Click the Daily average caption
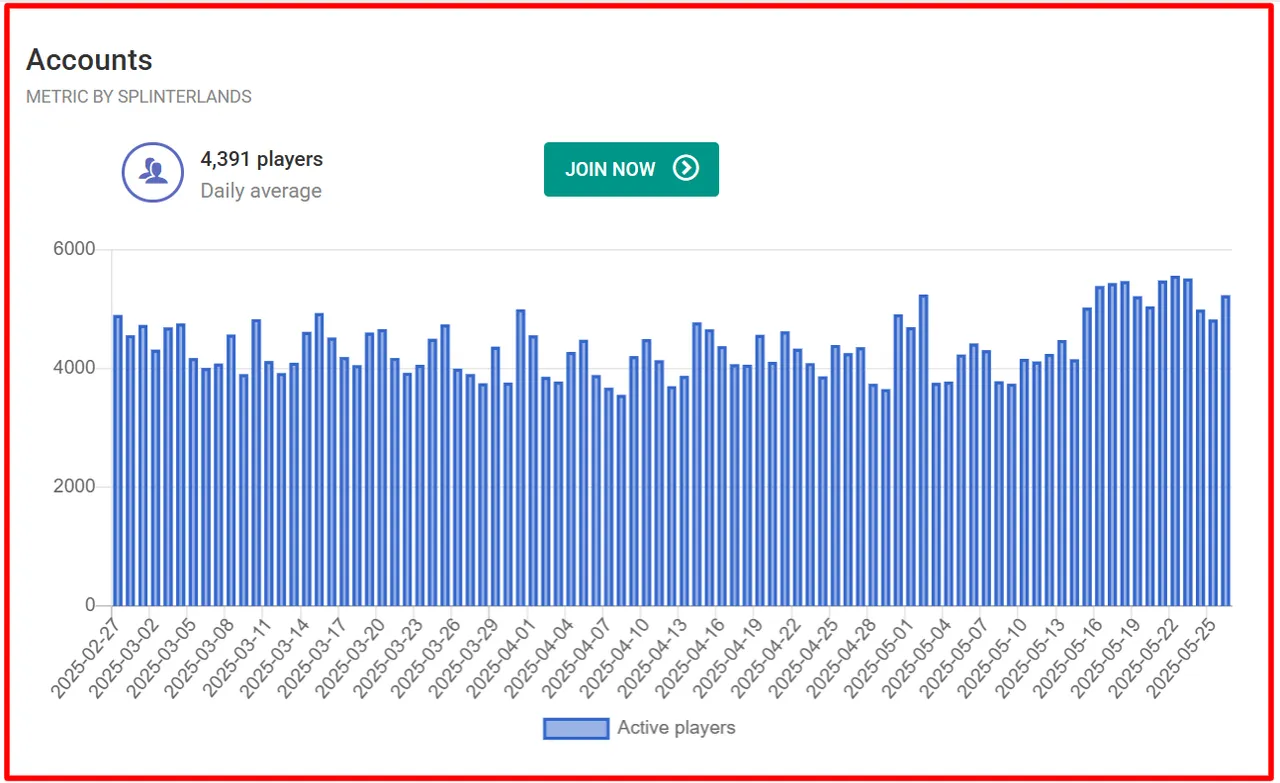This screenshot has height=783, width=1280. [261, 191]
